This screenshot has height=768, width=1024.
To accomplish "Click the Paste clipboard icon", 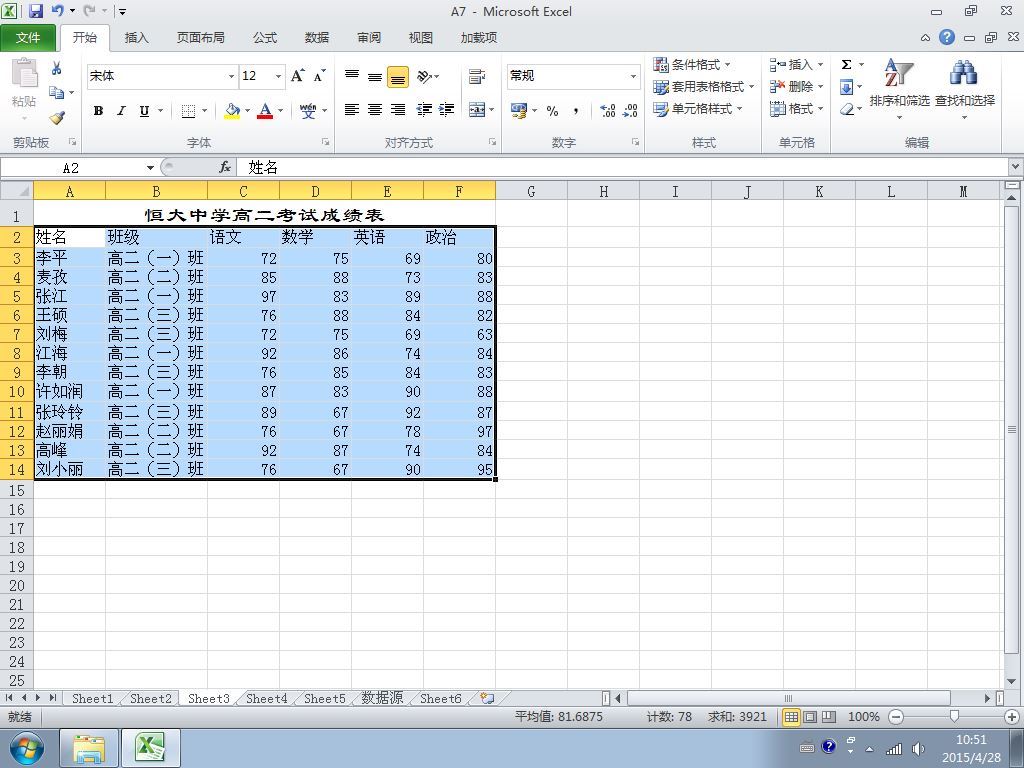I will (24, 72).
